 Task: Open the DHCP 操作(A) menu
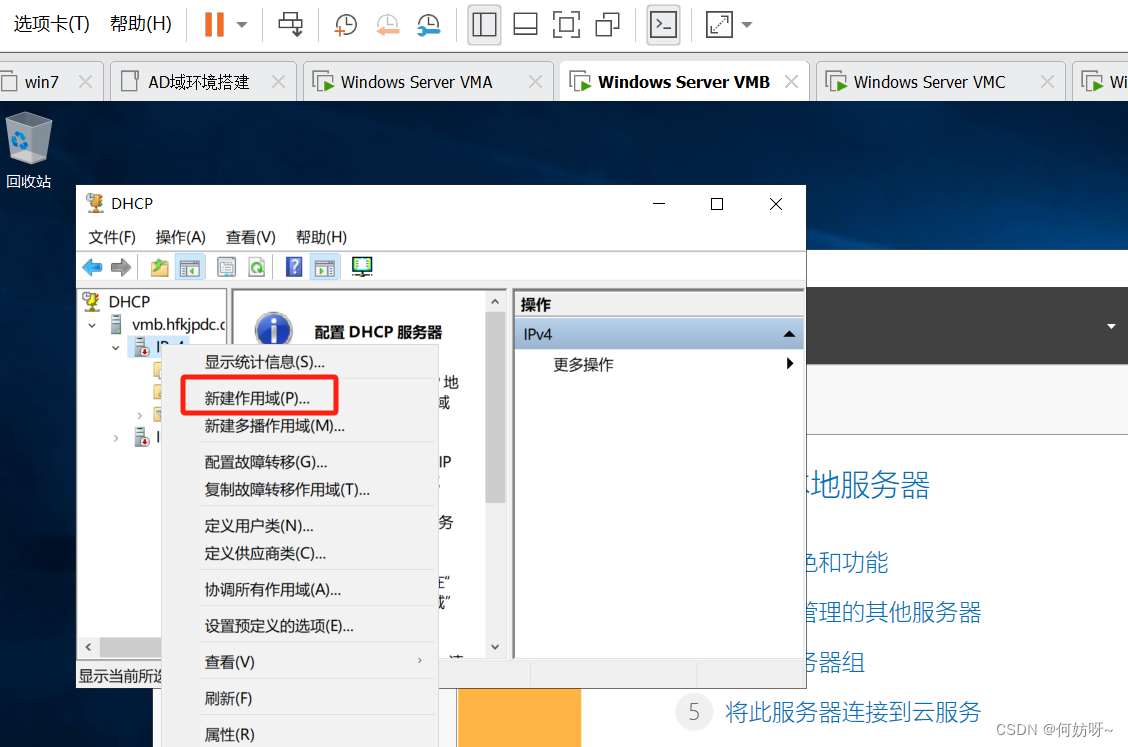pyautogui.click(x=181, y=237)
